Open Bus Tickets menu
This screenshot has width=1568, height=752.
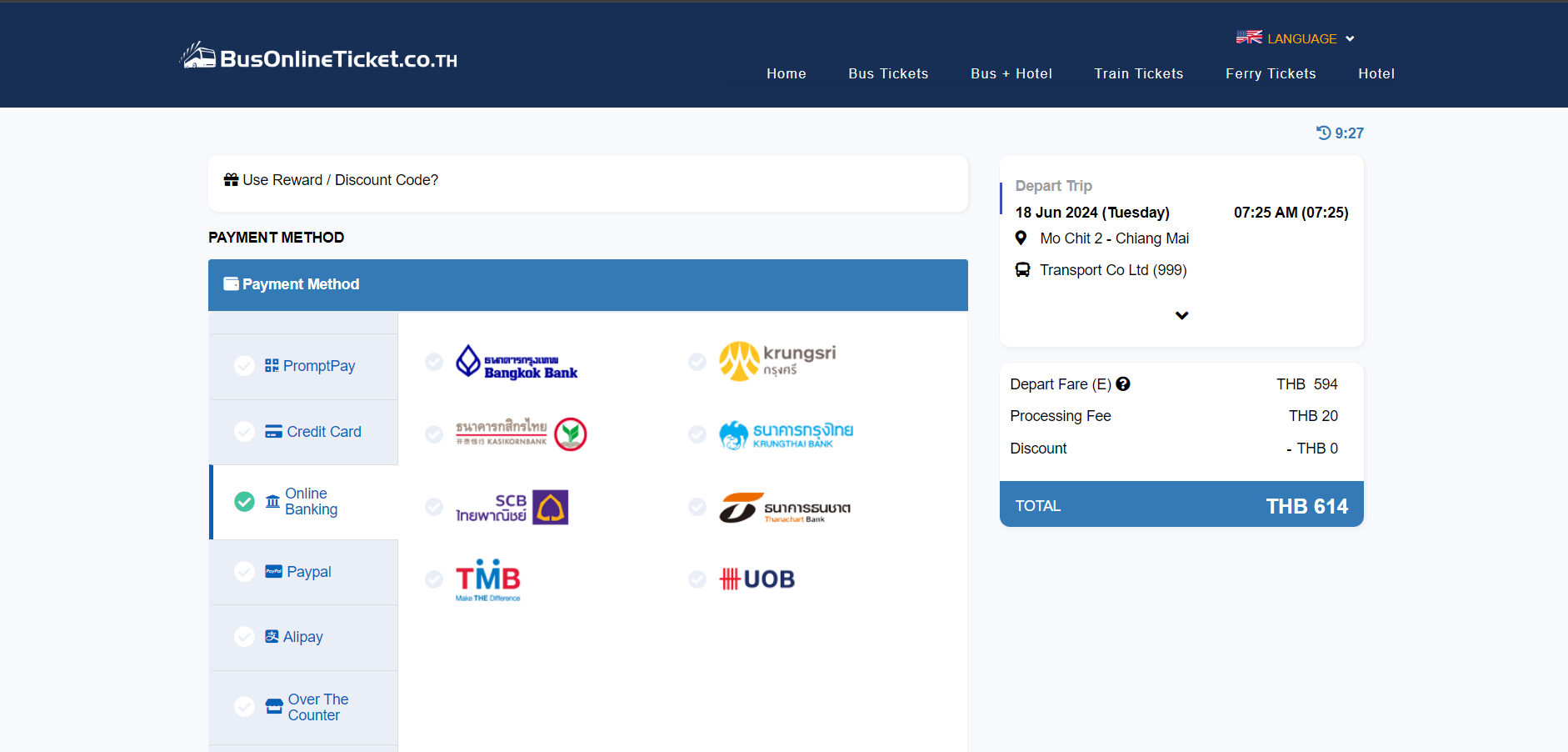(888, 73)
